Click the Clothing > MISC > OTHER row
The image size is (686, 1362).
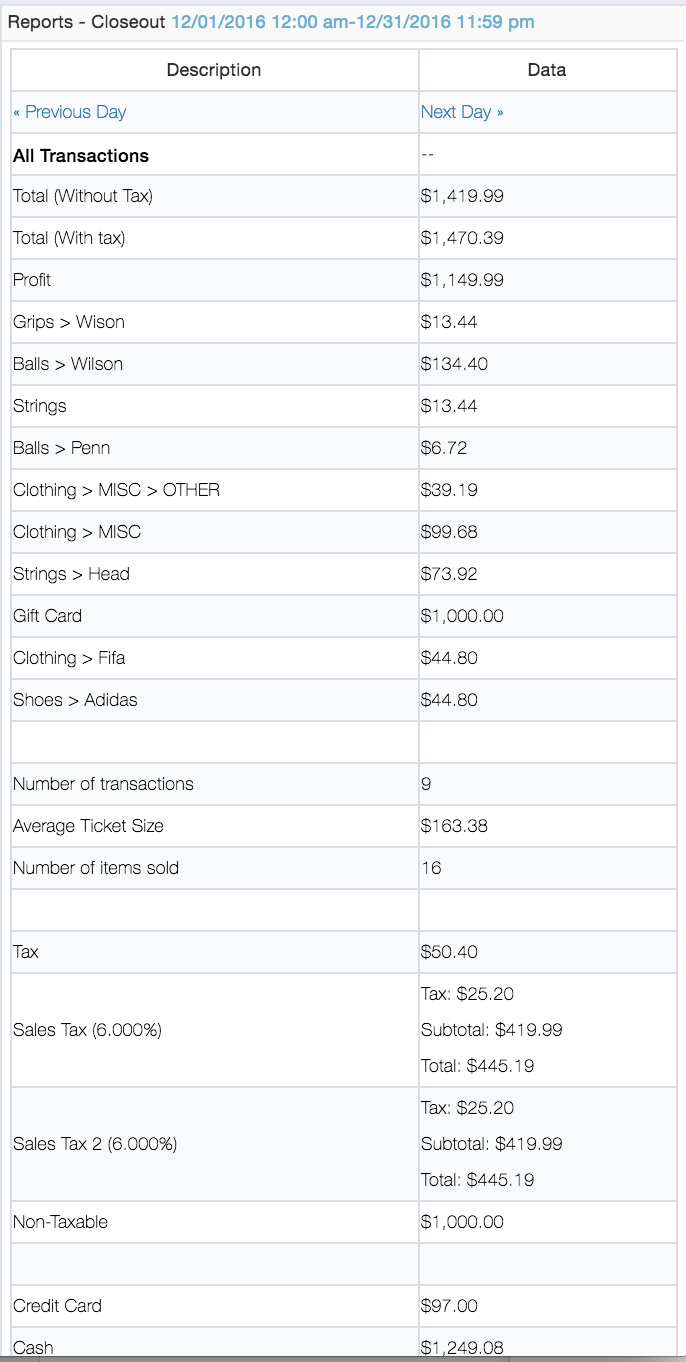point(344,490)
